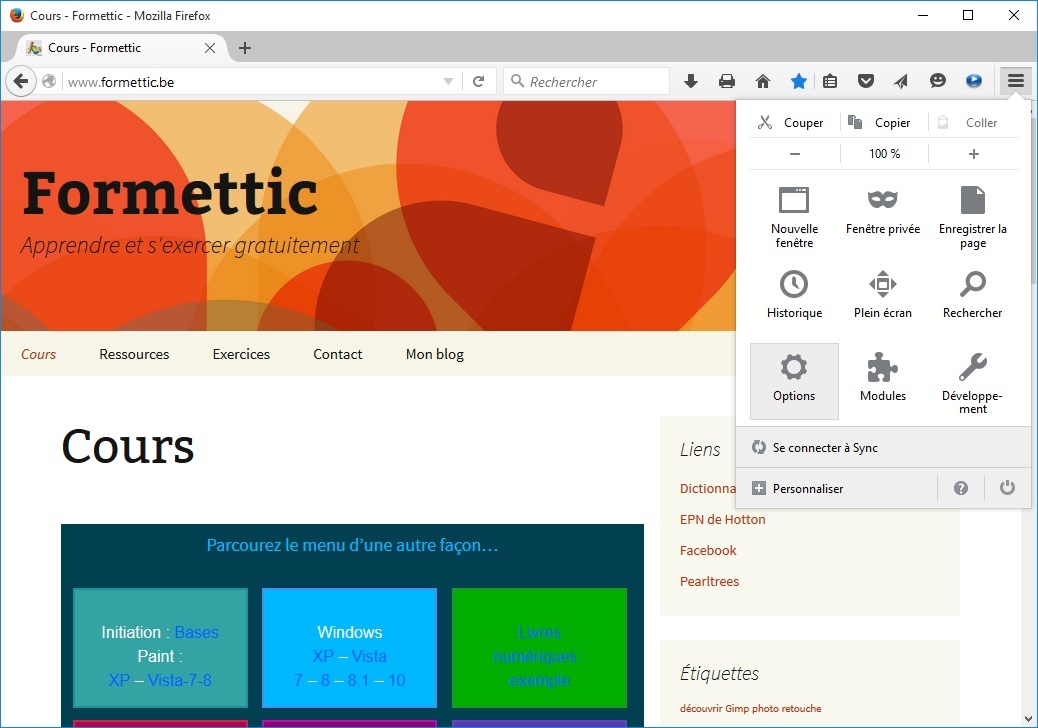Close the hamburger menu button

pos(1015,81)
